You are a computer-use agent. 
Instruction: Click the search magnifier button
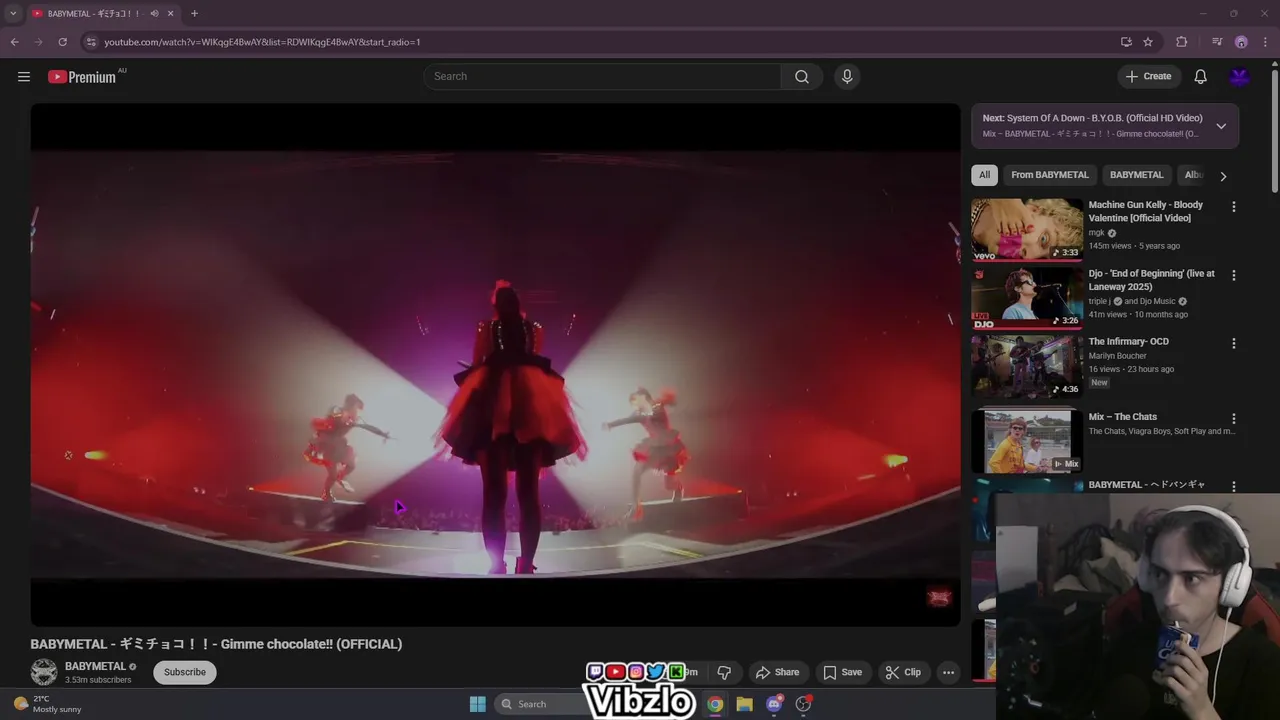[802, 77]
